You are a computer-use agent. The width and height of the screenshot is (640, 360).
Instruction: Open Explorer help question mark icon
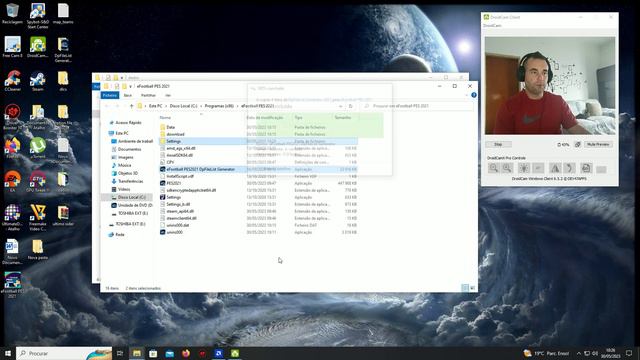(x=473, y=95)
